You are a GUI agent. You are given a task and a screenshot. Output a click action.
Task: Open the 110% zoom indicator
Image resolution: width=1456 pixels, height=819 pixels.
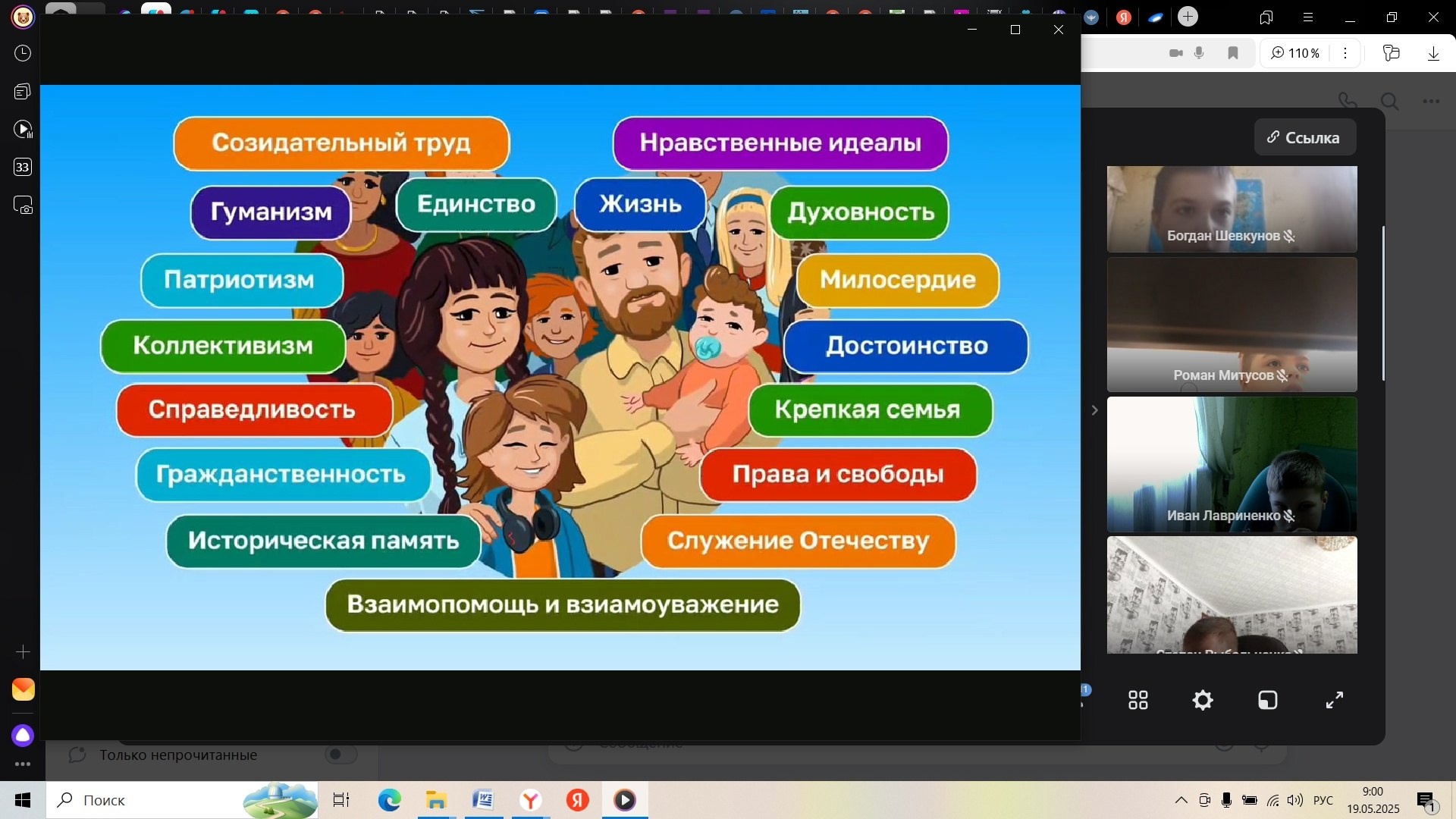(x=1295, y=53)
